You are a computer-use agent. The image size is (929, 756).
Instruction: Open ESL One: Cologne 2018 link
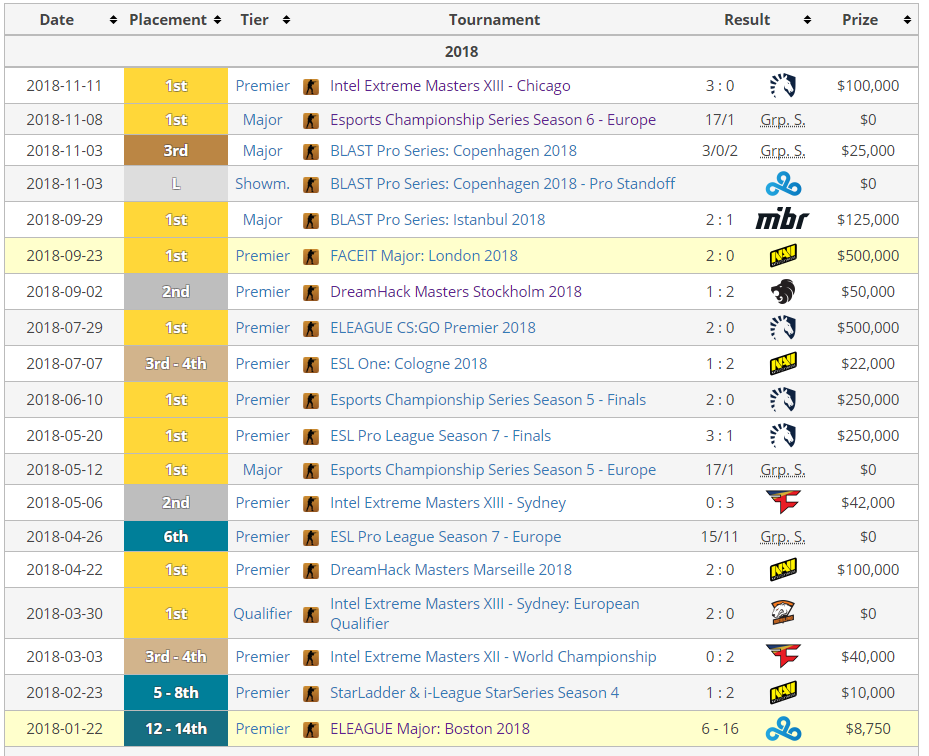[408, 364]
